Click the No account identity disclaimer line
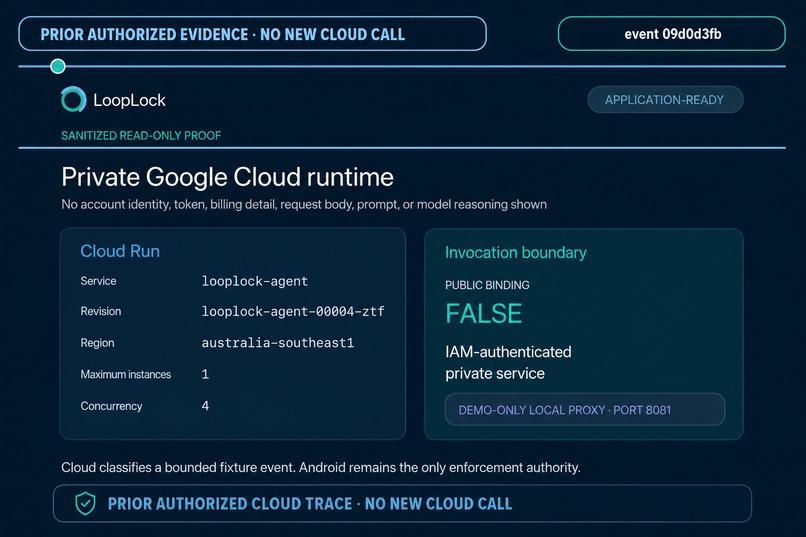806x537 pixels. pyautogui.click(x=304, y=205)
